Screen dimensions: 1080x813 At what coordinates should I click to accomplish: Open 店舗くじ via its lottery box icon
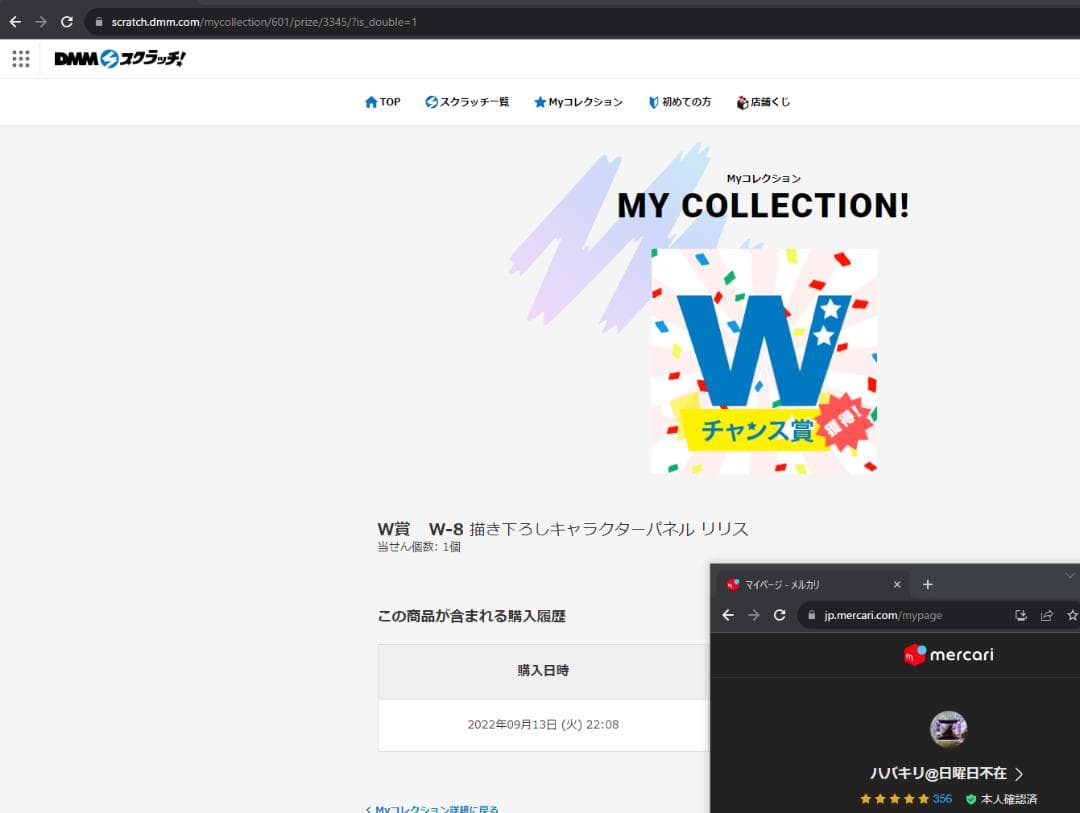pyautogui.click(x=741, y=101)
